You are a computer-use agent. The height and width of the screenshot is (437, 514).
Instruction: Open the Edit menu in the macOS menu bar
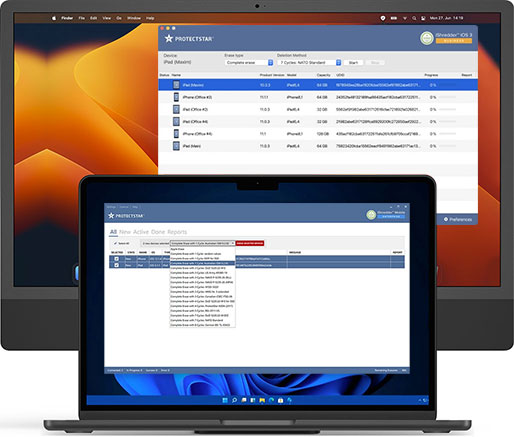[x=94, y=18]
